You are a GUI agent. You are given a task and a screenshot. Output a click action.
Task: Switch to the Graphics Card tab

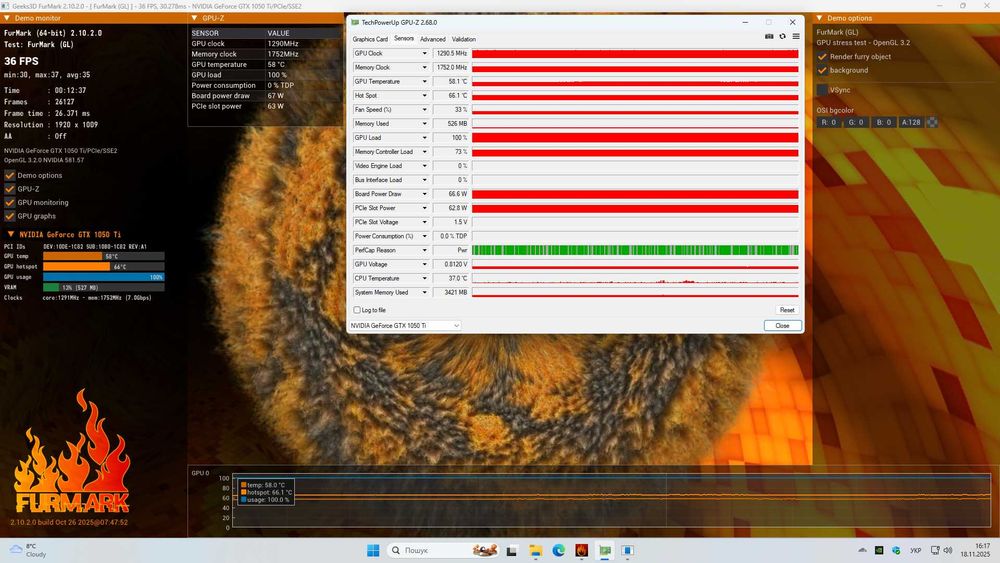coord(370,39)
